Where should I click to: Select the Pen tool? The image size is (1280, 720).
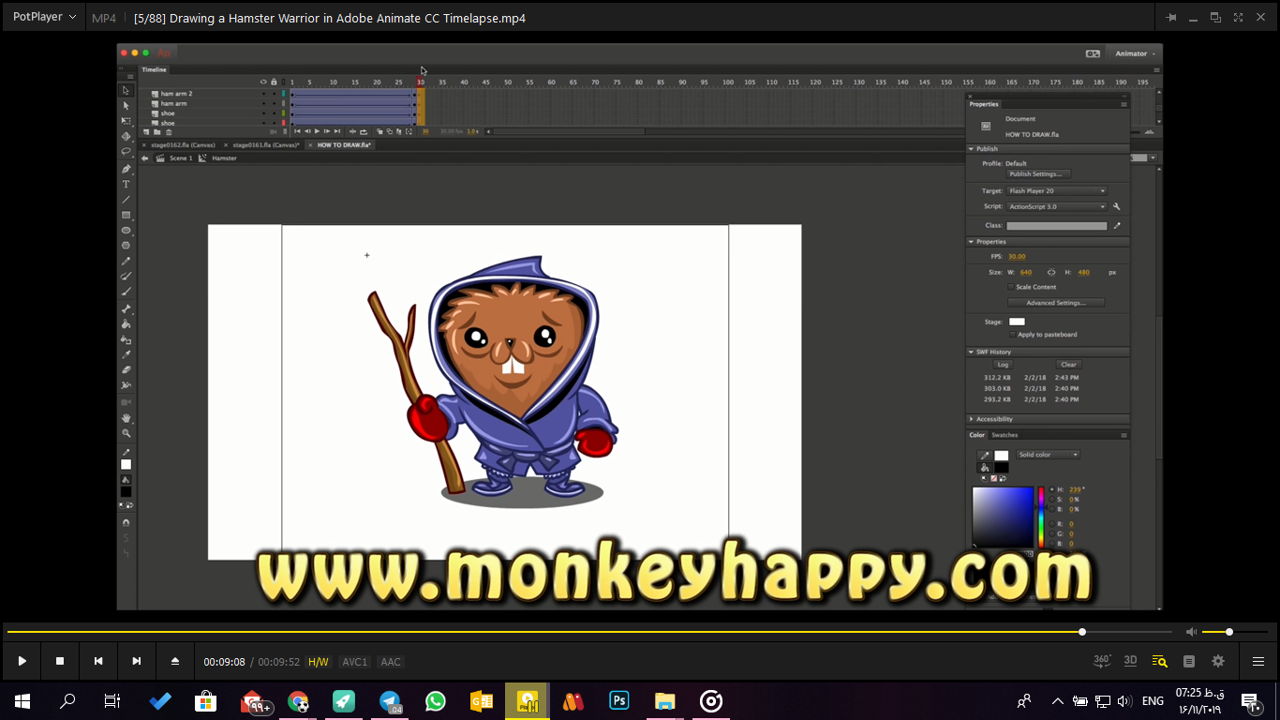click(x=126, y=169)
